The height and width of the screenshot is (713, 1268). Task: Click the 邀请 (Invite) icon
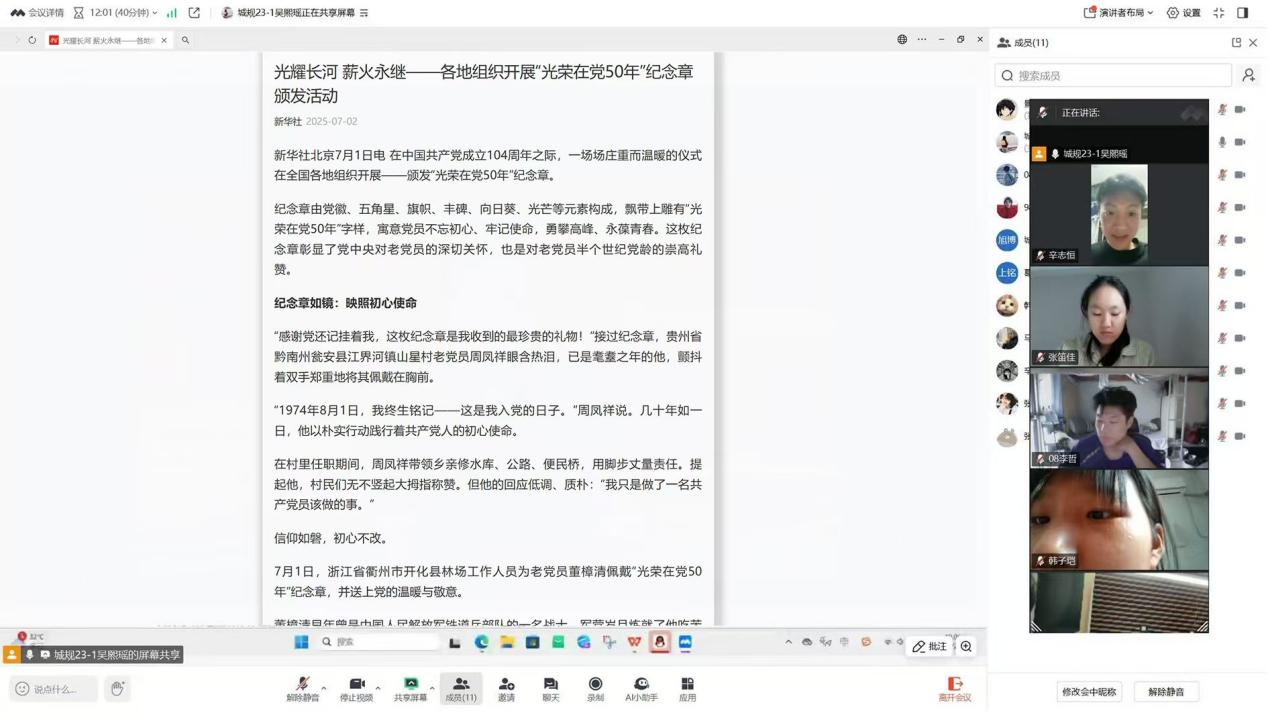(x=506, y=688)
